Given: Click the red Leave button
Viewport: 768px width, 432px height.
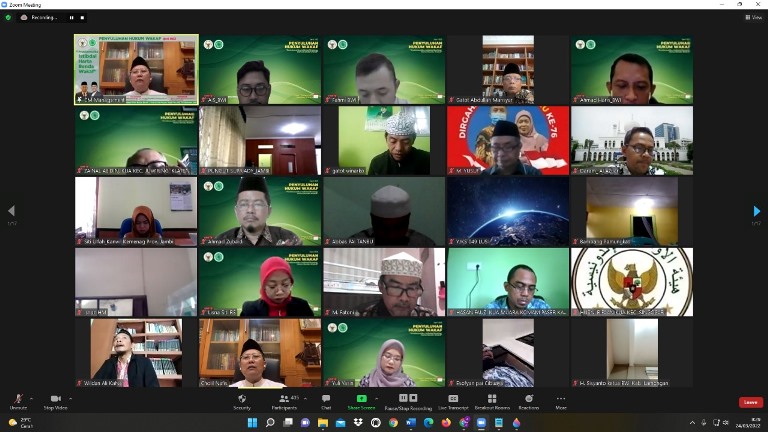Looking at the screenshot, I should pos(750,402).
